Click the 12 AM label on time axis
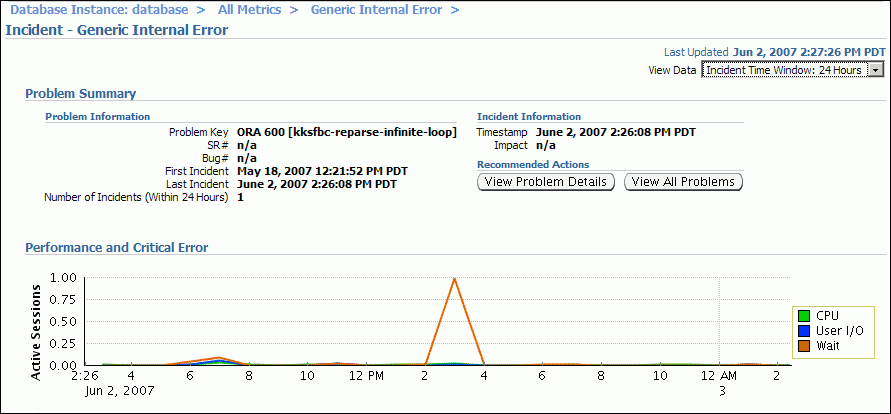Viewport: 891px width, 414px height. point(720,376)
